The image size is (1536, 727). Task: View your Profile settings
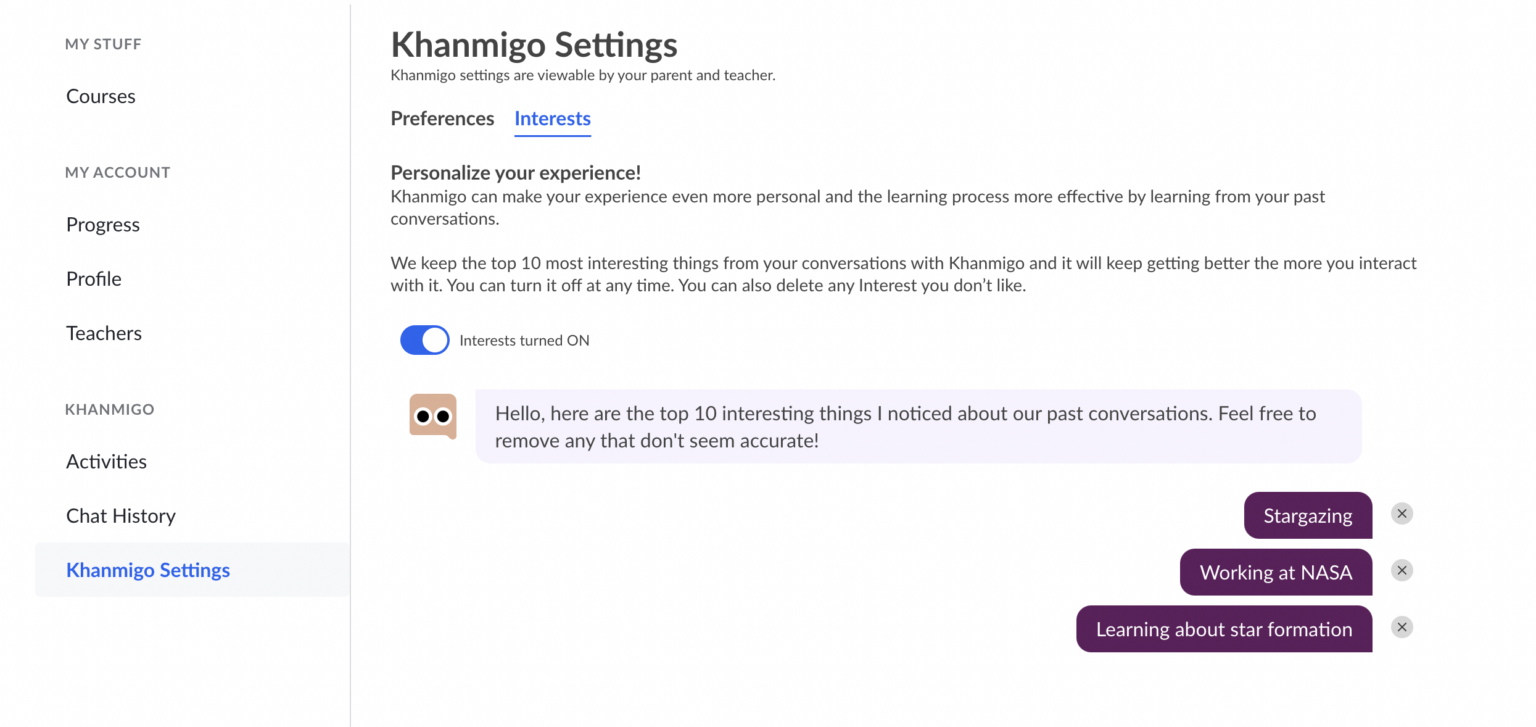(x=93, y=278)
